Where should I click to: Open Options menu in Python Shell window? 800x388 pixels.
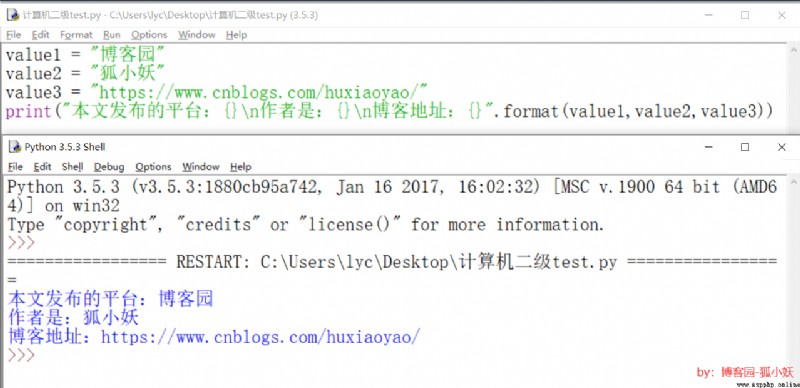153,167
